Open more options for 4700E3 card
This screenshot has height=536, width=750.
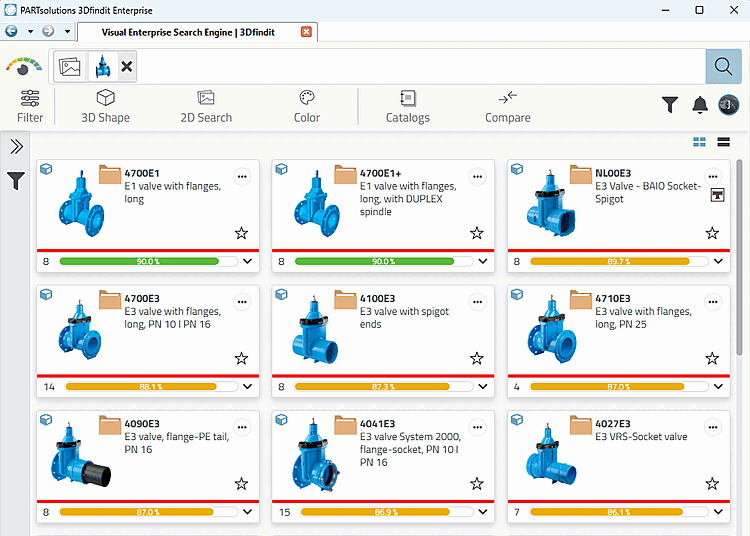click(242, 302)
